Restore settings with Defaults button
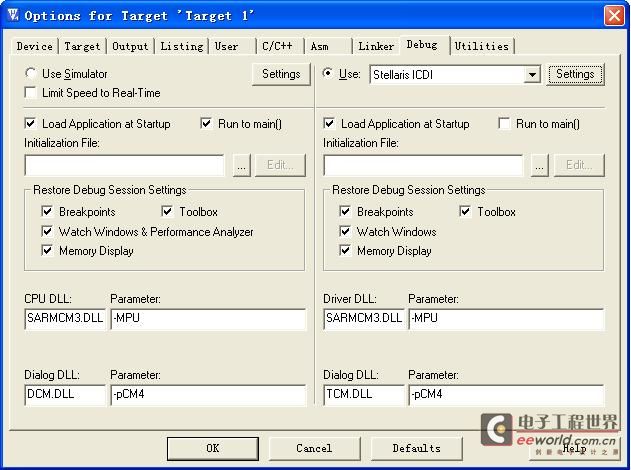 [417, 449]
